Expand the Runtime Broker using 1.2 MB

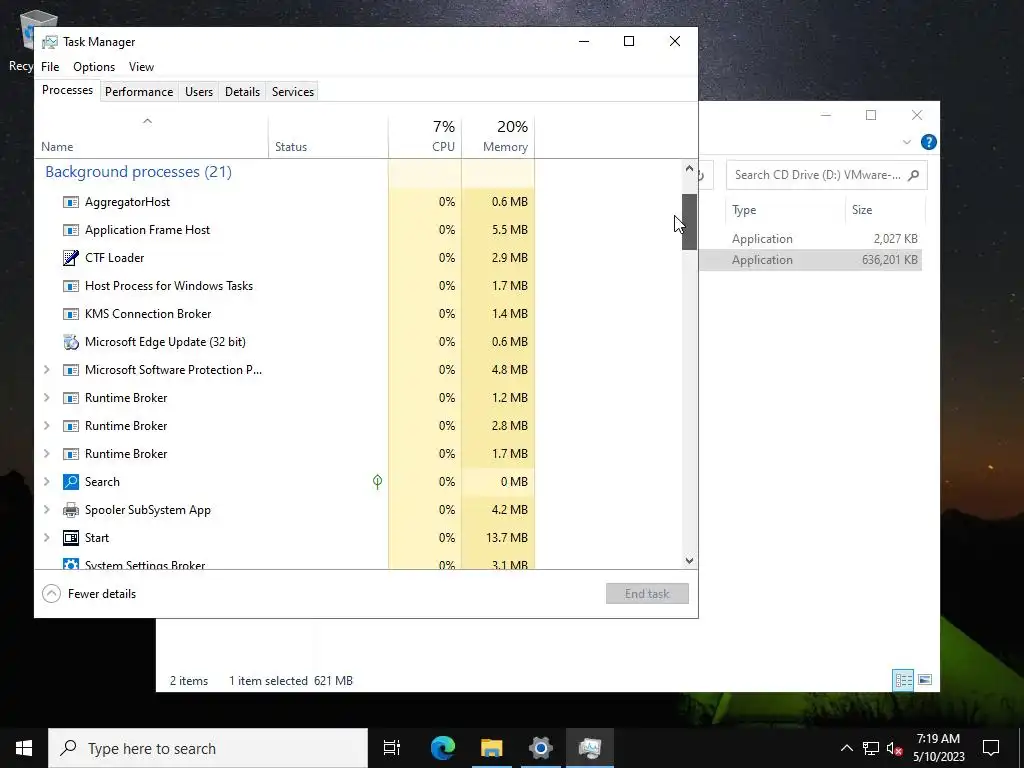(x=47, y=398)
